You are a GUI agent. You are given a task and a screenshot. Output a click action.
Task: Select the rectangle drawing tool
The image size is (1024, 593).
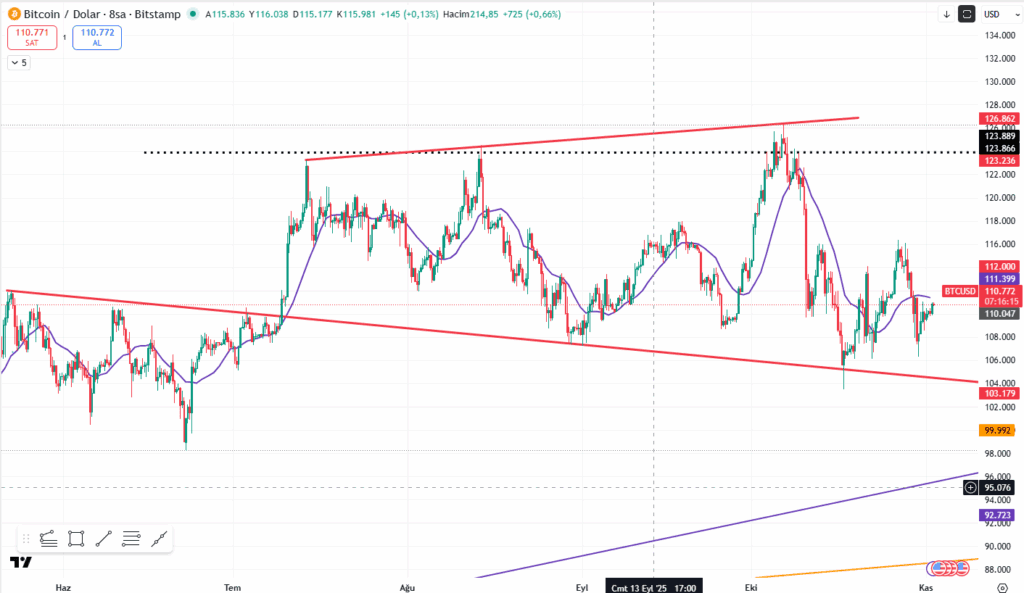coord(75,539)
